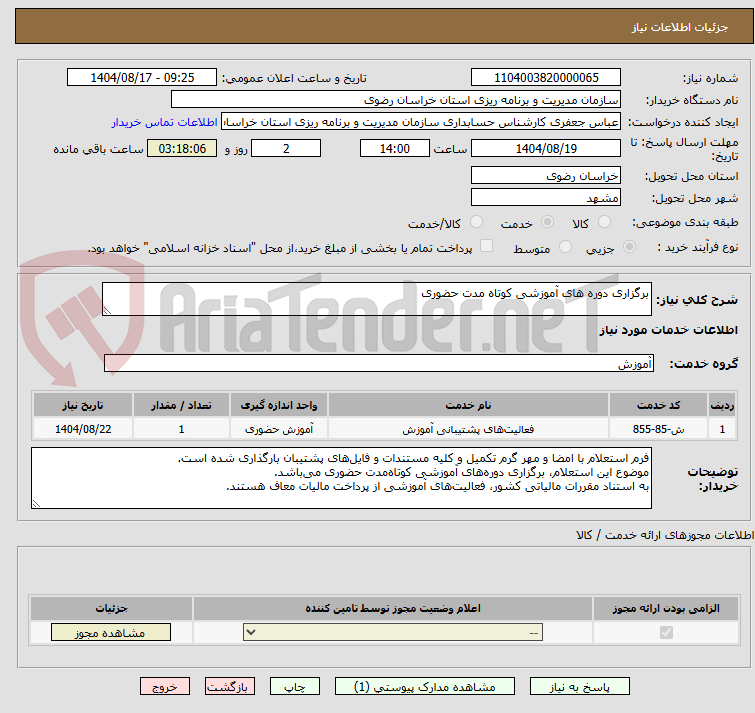Select the کالا radio option
The height and width of the screenshot is (713, 755).
[612, 222]
